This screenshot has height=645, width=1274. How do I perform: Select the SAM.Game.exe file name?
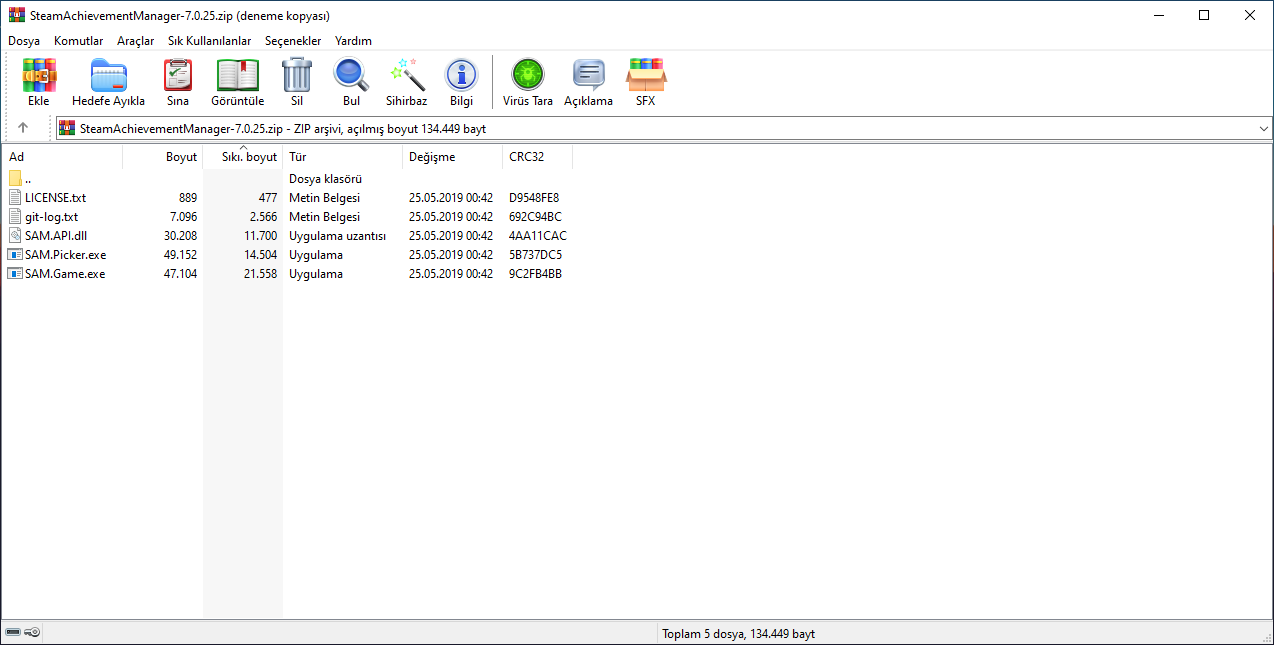(x=65, y=274)
